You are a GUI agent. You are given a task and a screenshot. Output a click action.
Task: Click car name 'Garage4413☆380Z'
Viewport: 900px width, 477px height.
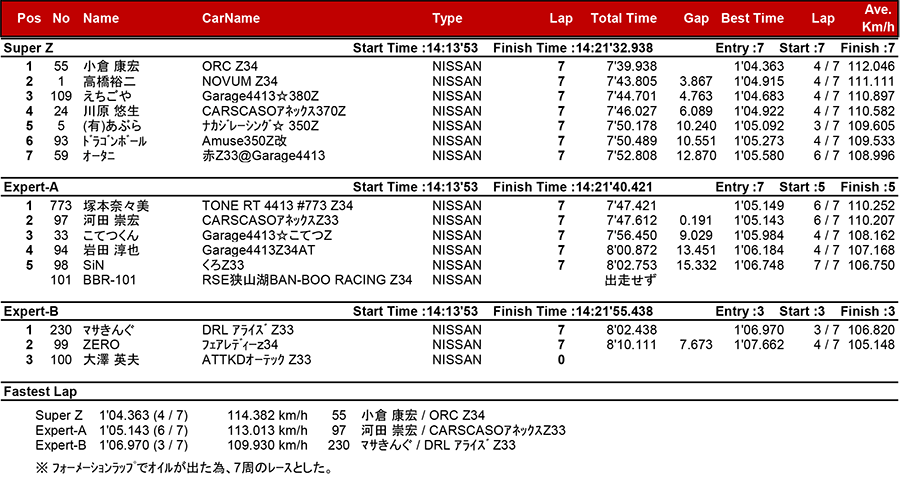(x=261, y=96)
